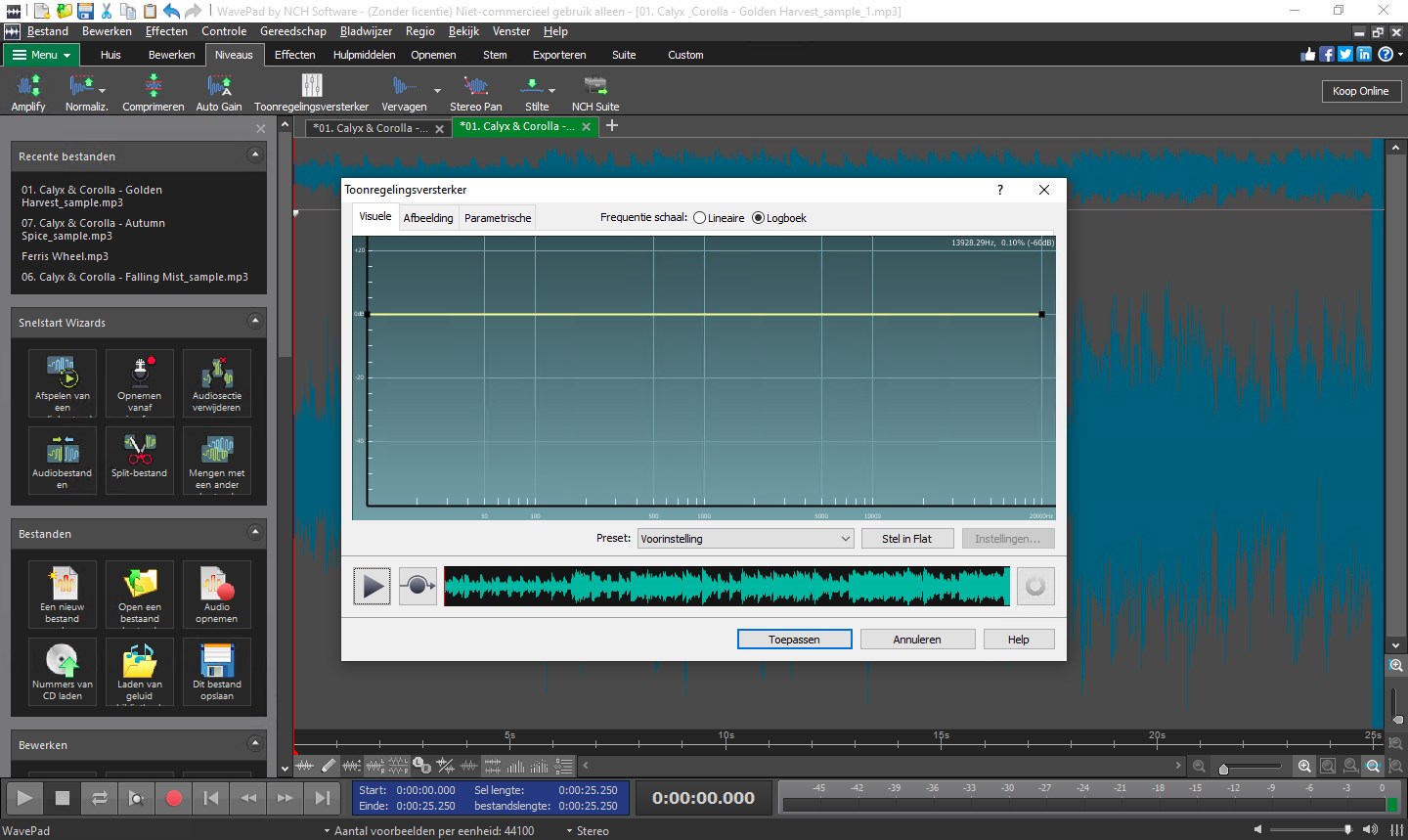This screenshot has height=840, width=1408.
Task: Select the Logboek frequency scale option
Action: [x=758, y=218]
